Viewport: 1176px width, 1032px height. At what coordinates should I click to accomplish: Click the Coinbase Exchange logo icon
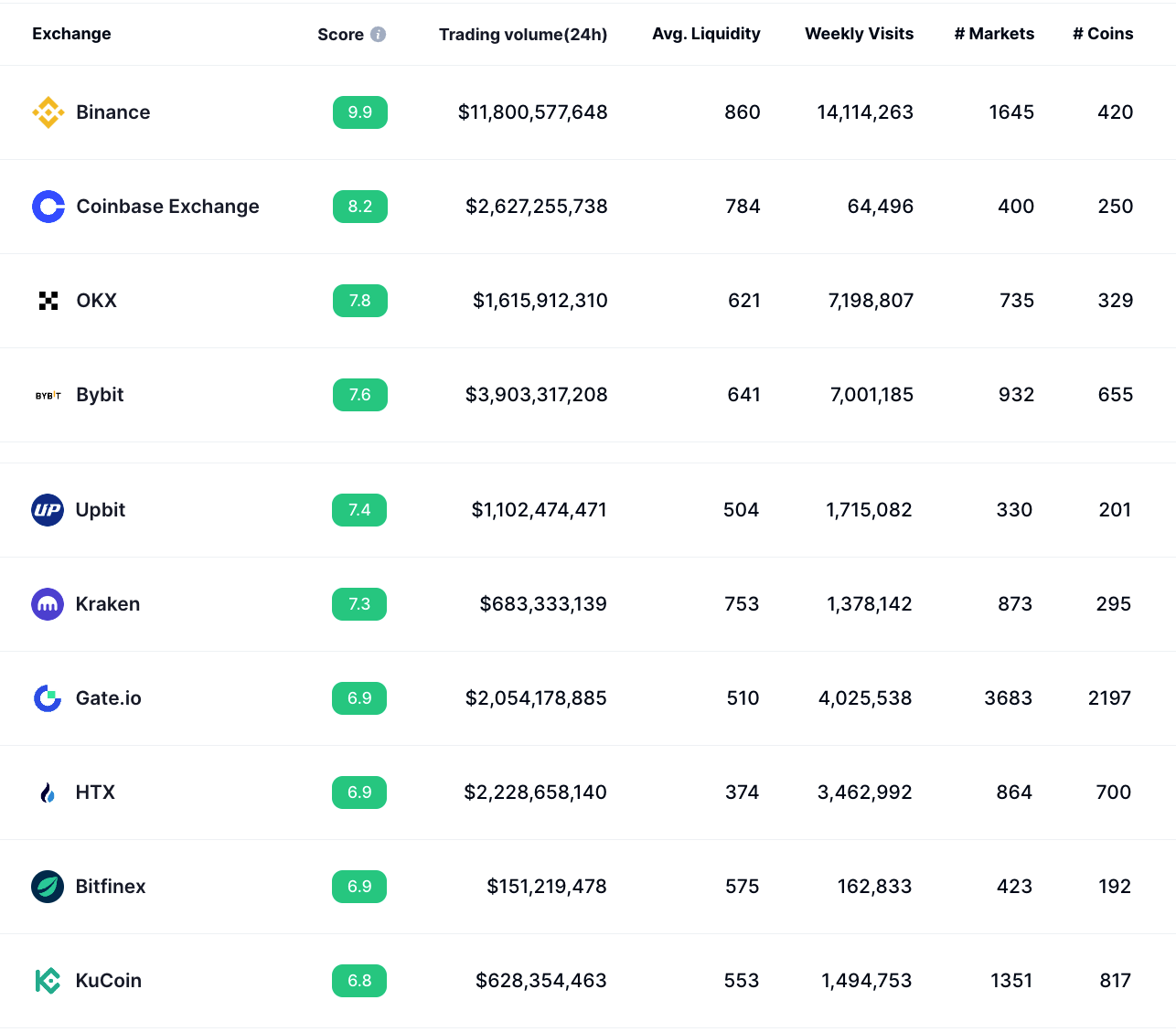tap(48, 207)
